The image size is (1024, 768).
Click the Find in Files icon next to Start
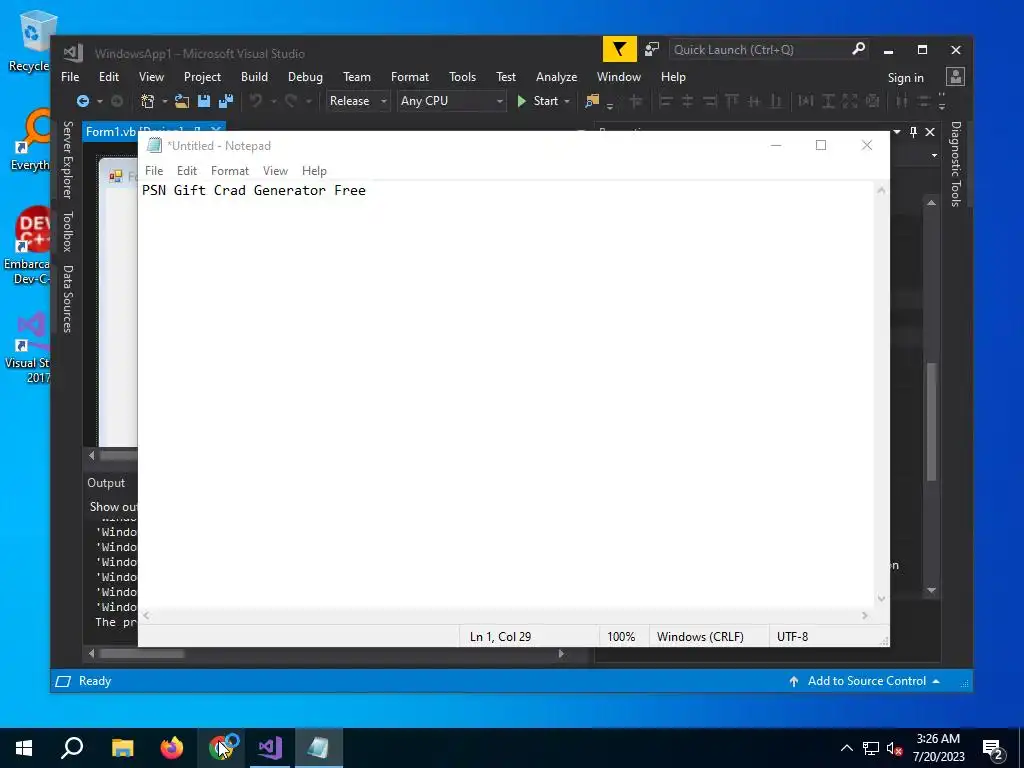tap(592, 101)
